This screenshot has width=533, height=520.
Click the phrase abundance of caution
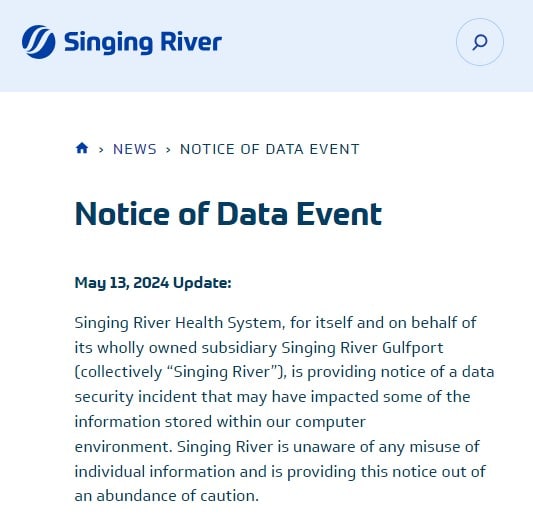coord(177,496)
